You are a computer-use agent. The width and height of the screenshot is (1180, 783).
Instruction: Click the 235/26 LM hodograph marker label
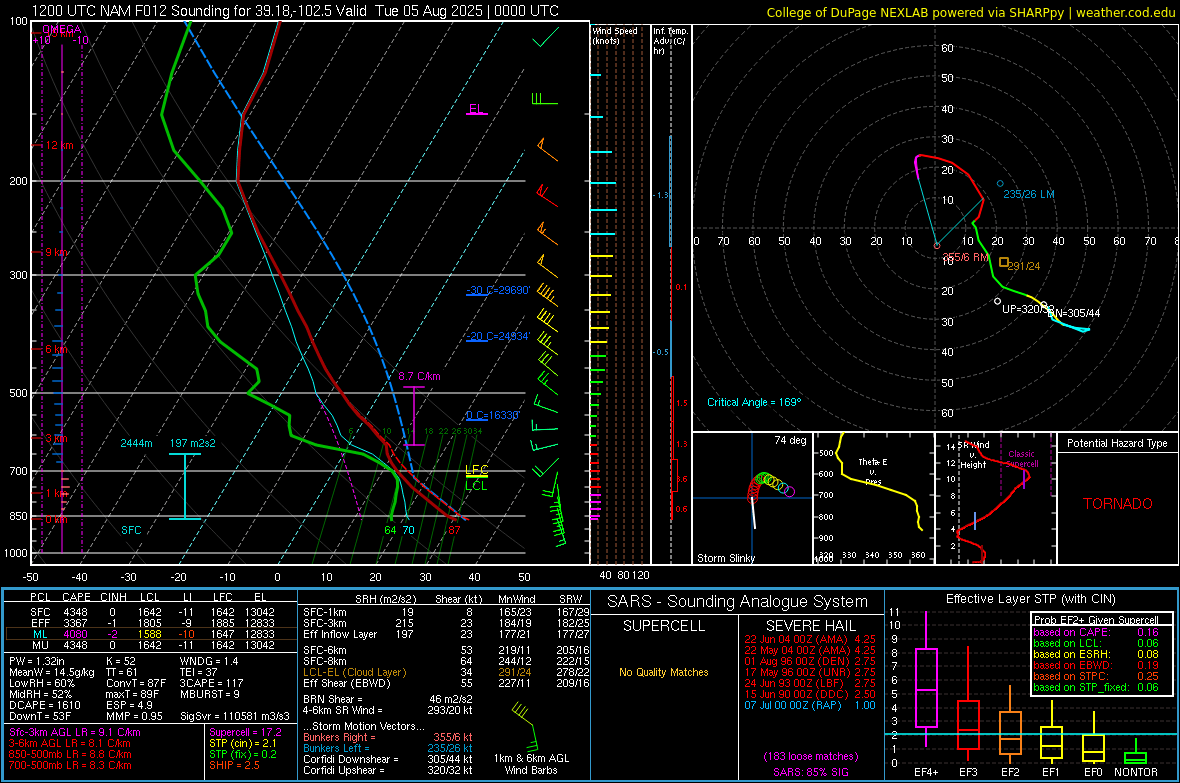tap(1029, 194)
